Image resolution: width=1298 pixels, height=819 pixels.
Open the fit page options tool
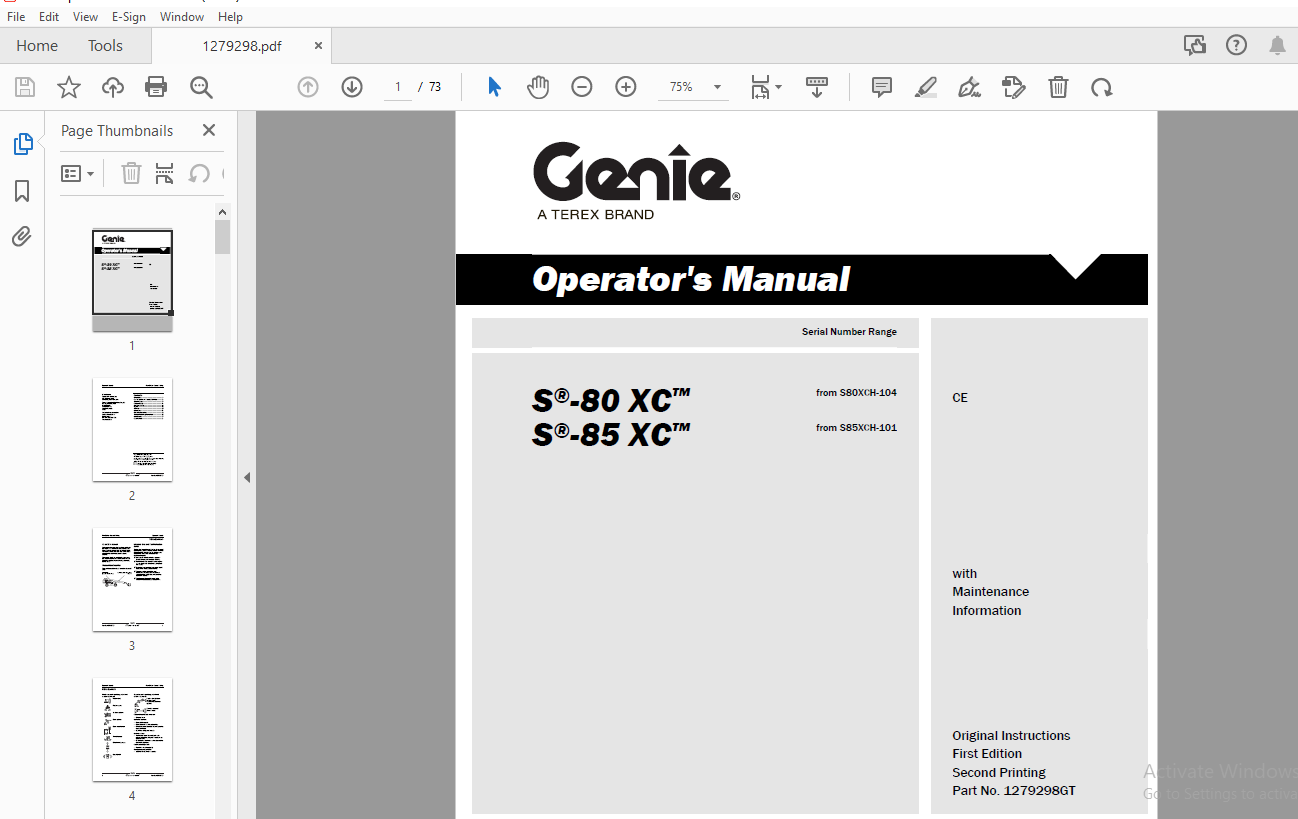pos(766,87)
